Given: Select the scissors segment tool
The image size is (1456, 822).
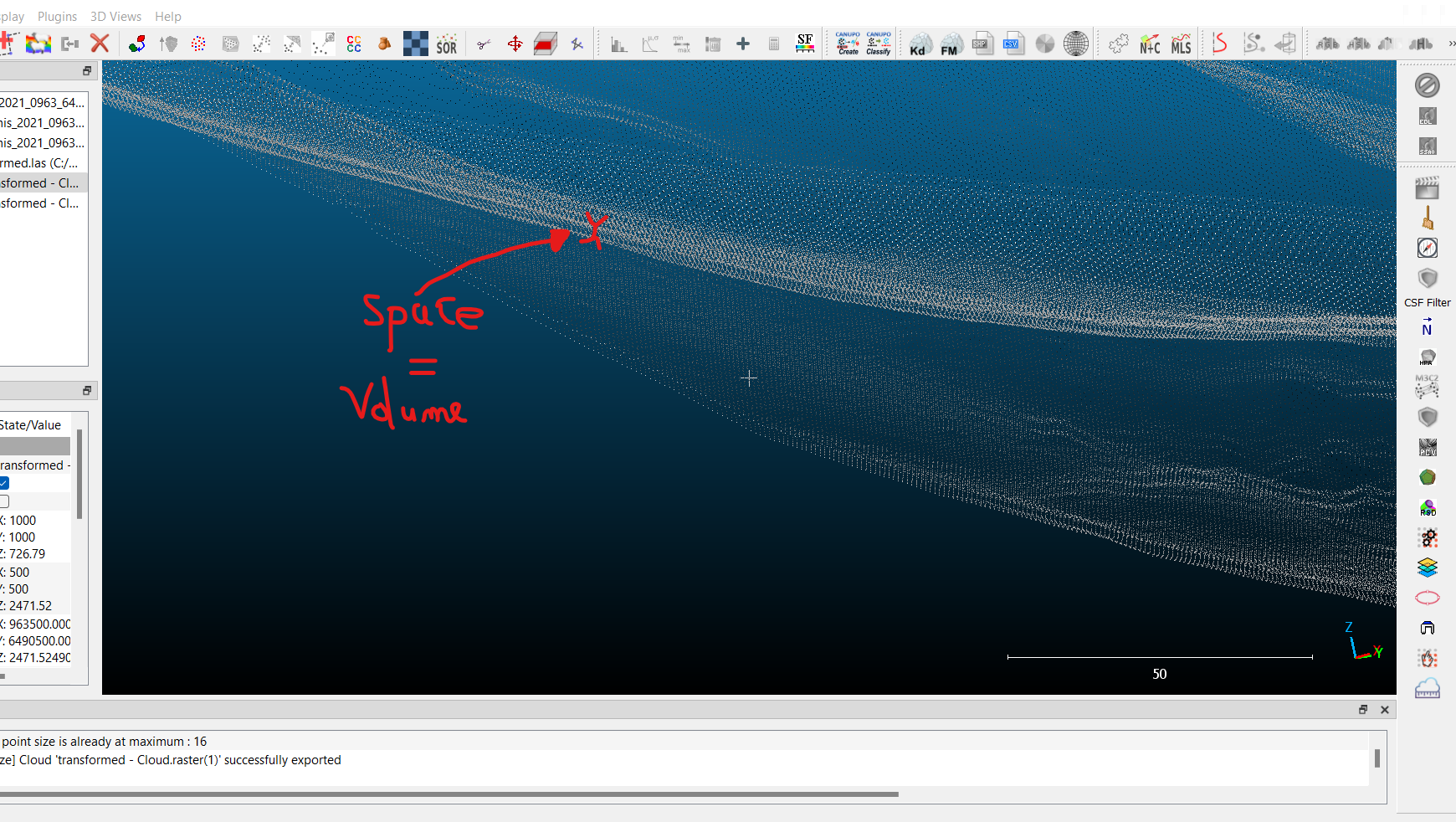Looking at the screenshot, I should (x=484, y=44).
